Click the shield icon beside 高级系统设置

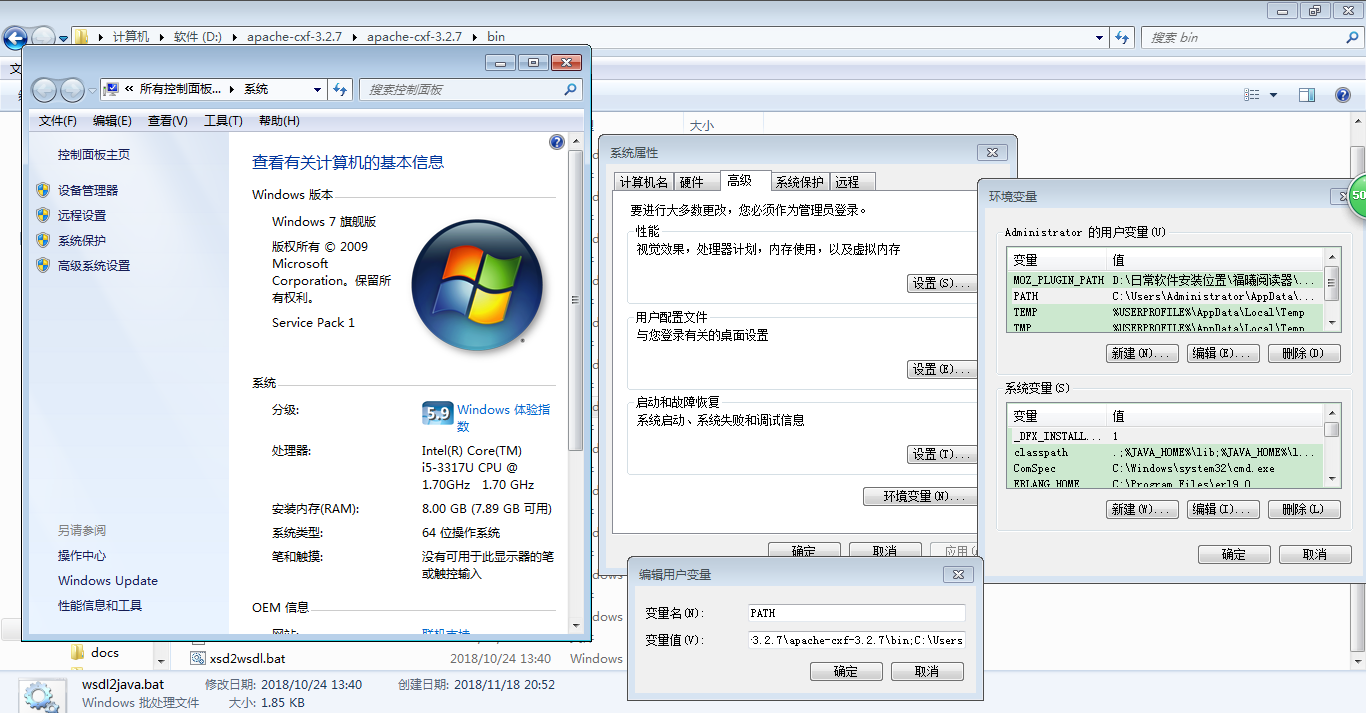coord(43,265)
